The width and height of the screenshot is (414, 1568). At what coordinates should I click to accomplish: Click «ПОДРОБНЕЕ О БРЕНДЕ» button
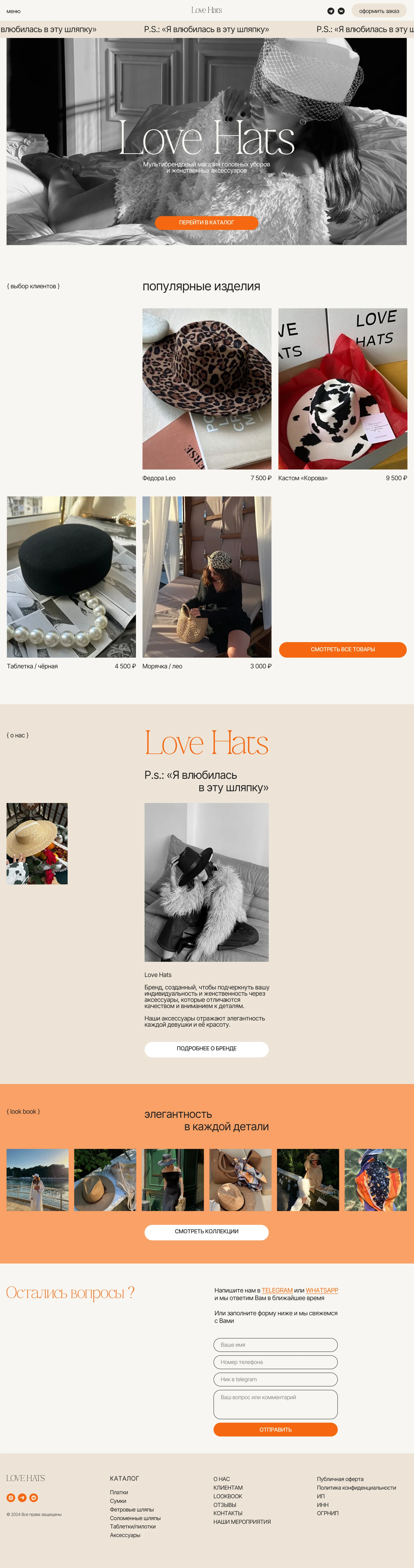[x=207, y=1049]
